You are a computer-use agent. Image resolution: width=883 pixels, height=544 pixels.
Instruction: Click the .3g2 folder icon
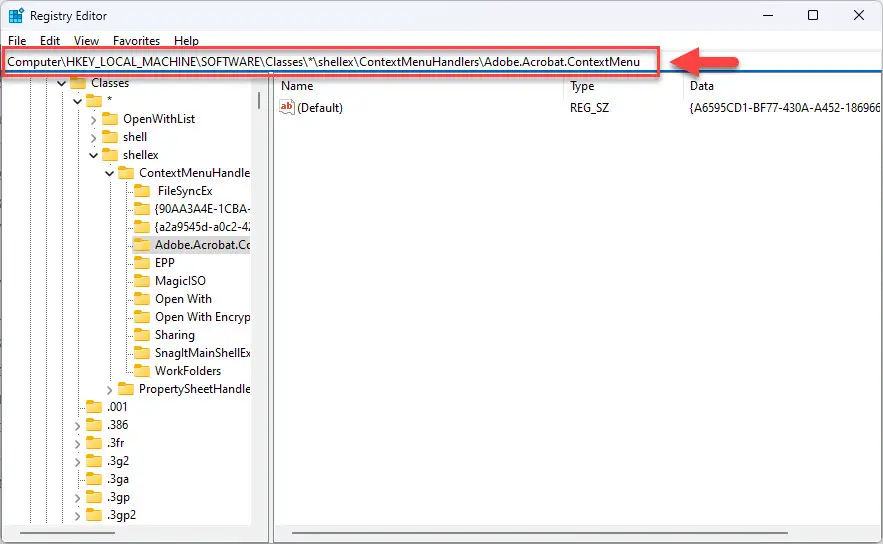point(94,461)
